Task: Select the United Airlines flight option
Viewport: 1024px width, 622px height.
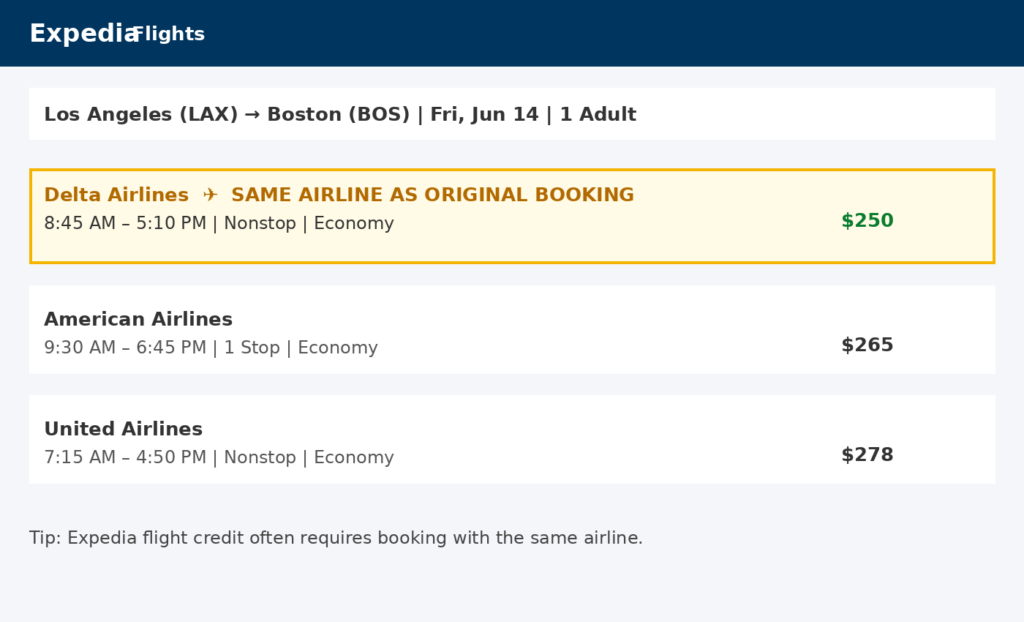Action: coord(512,440)
